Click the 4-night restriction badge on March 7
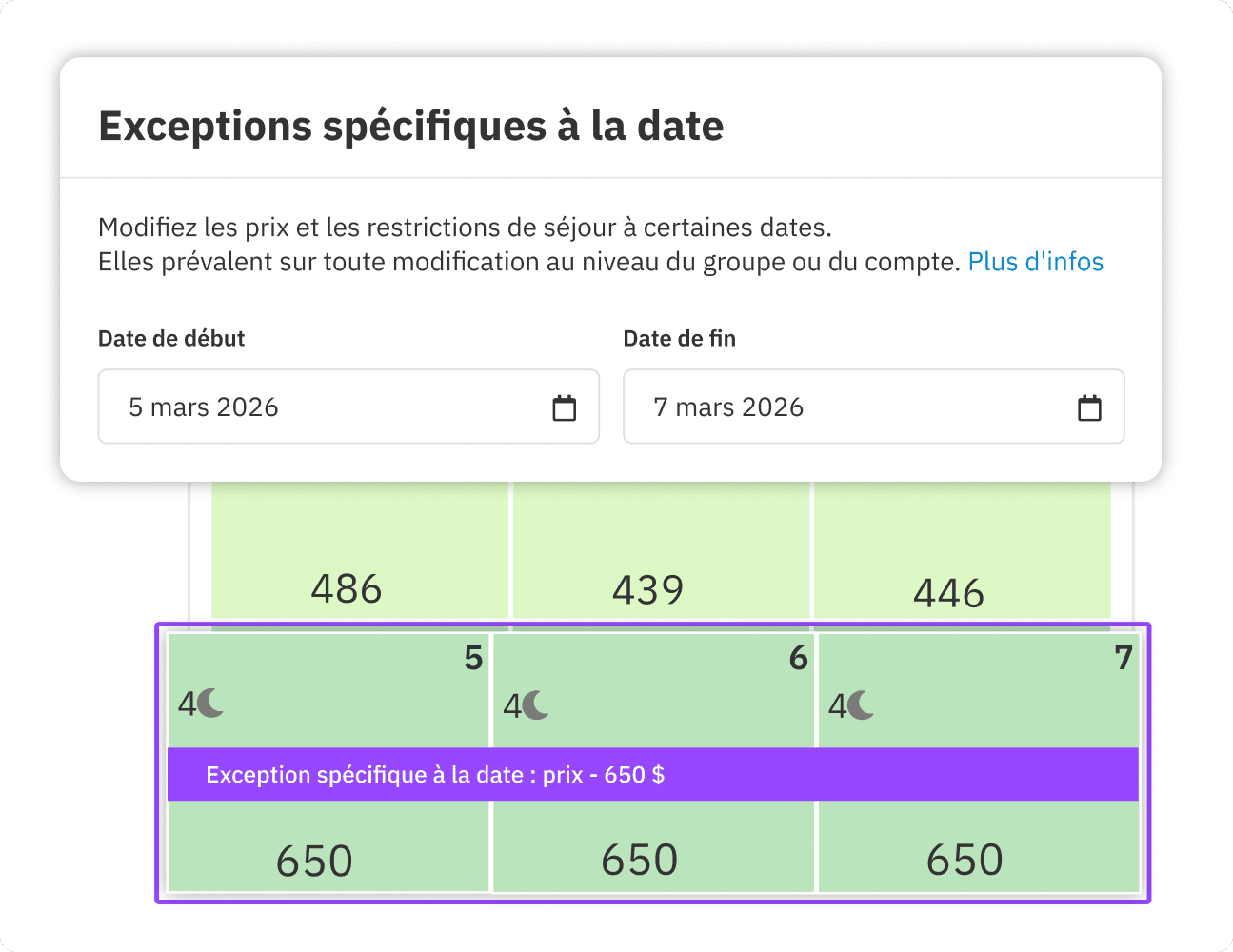The width and height of the screenshot is (1233, 952). 850,705
